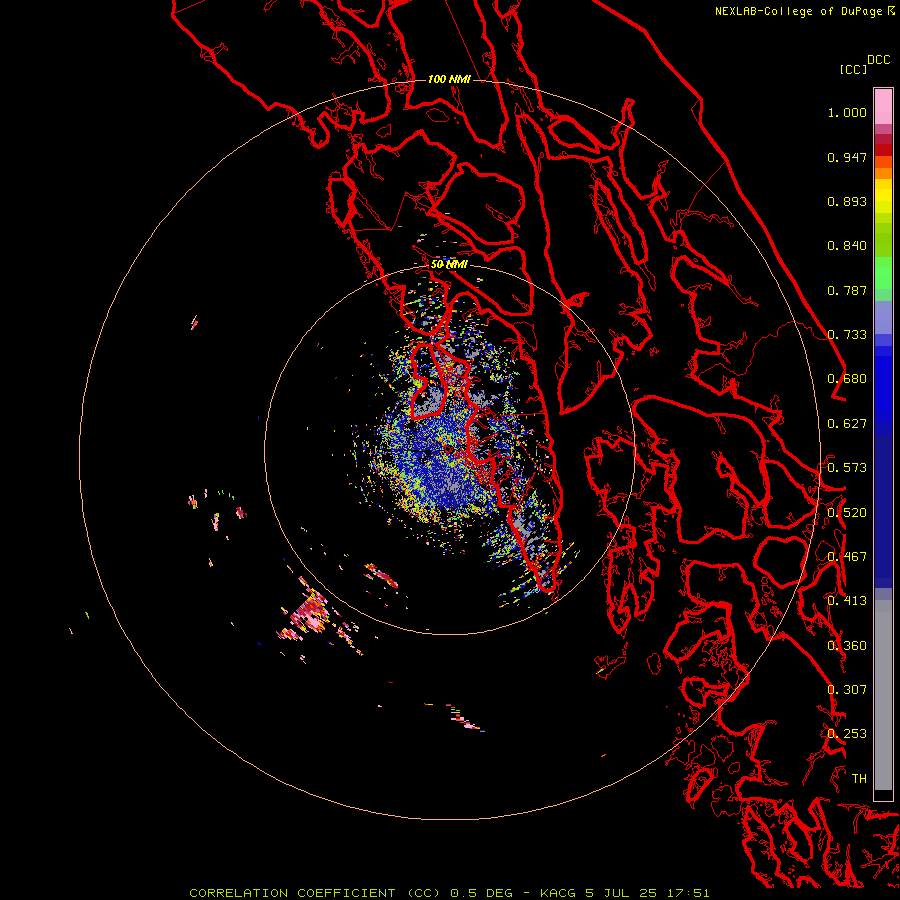Select the 0.947 value on the color scale

coord(847,157)
